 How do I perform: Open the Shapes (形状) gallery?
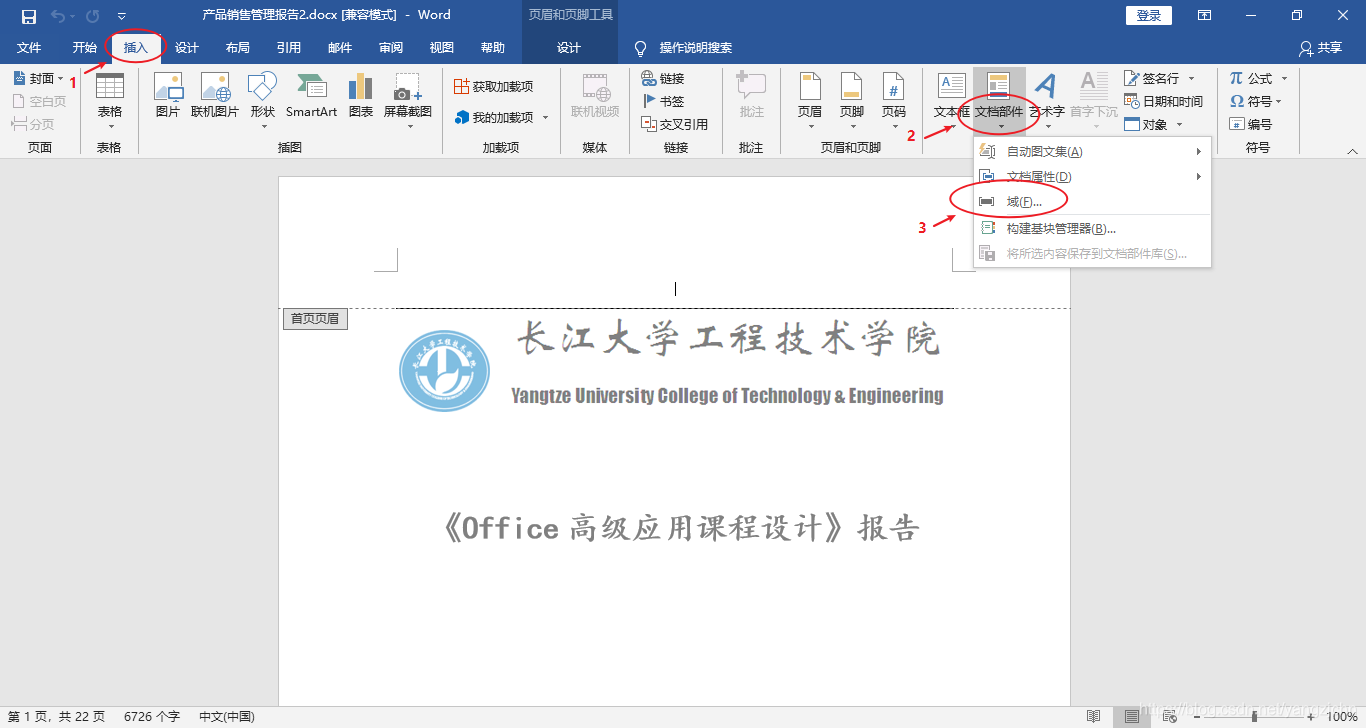click(x=263, y=101)
